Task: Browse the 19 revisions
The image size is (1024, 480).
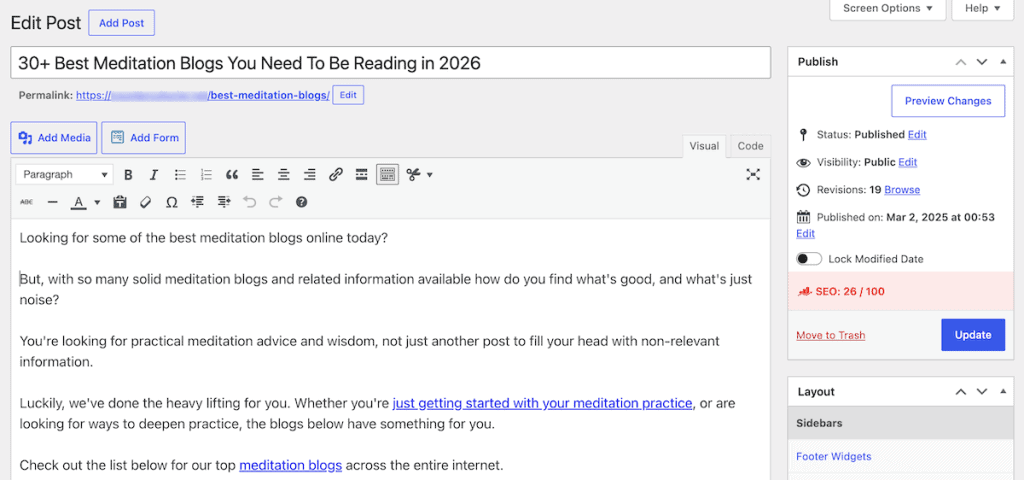Action: pyautogui.click(x=902, y=190)
